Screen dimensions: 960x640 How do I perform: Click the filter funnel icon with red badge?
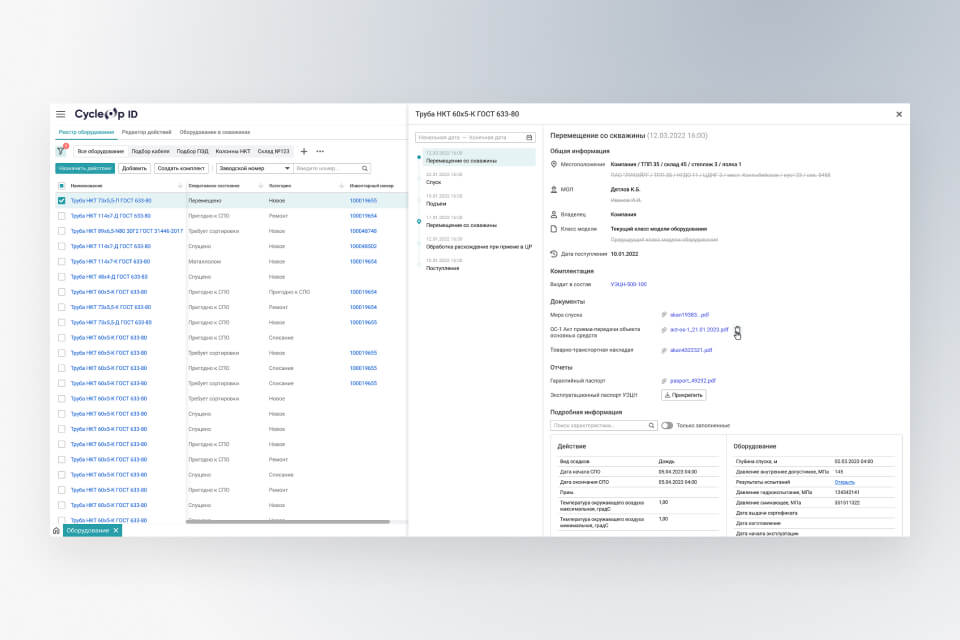coord(61,151)
